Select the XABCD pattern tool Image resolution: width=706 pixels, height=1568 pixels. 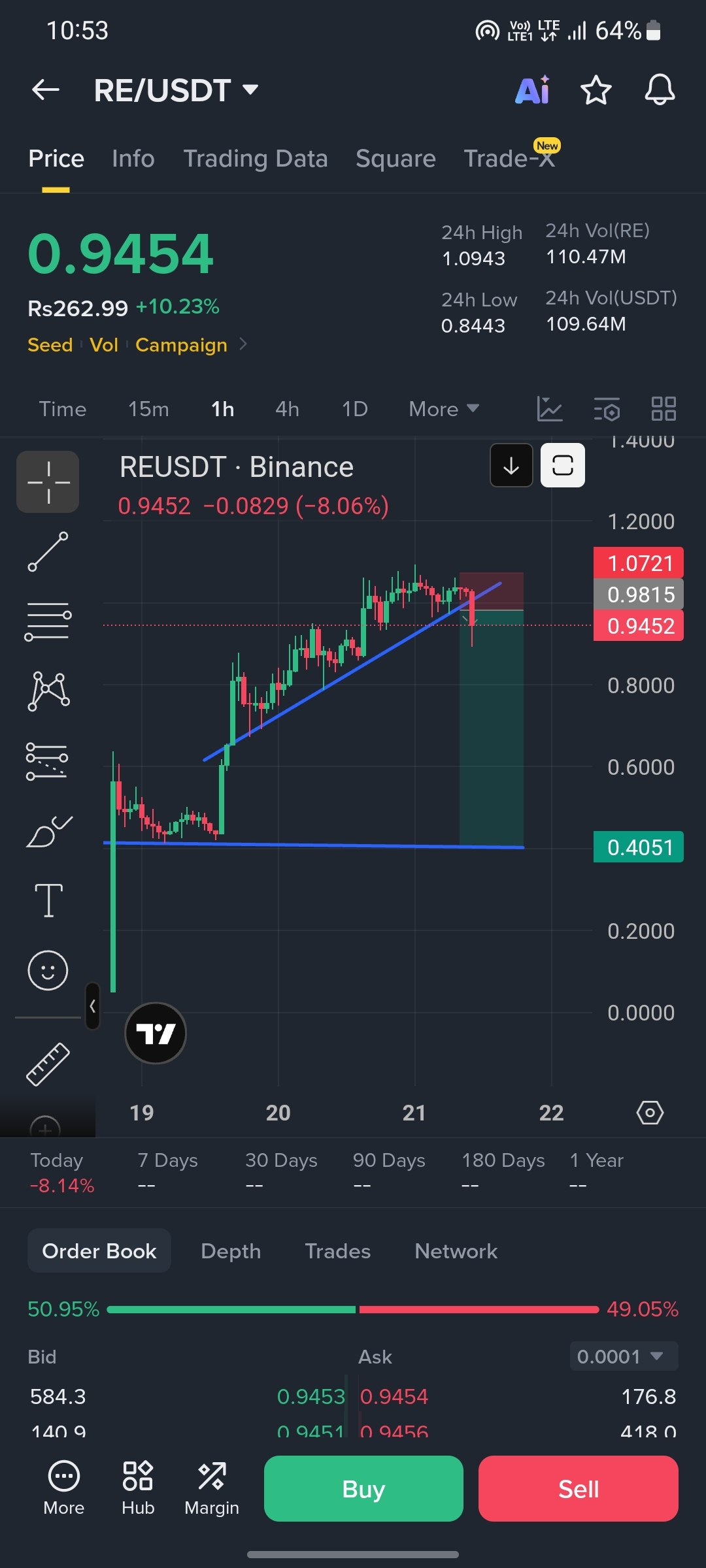48,691
